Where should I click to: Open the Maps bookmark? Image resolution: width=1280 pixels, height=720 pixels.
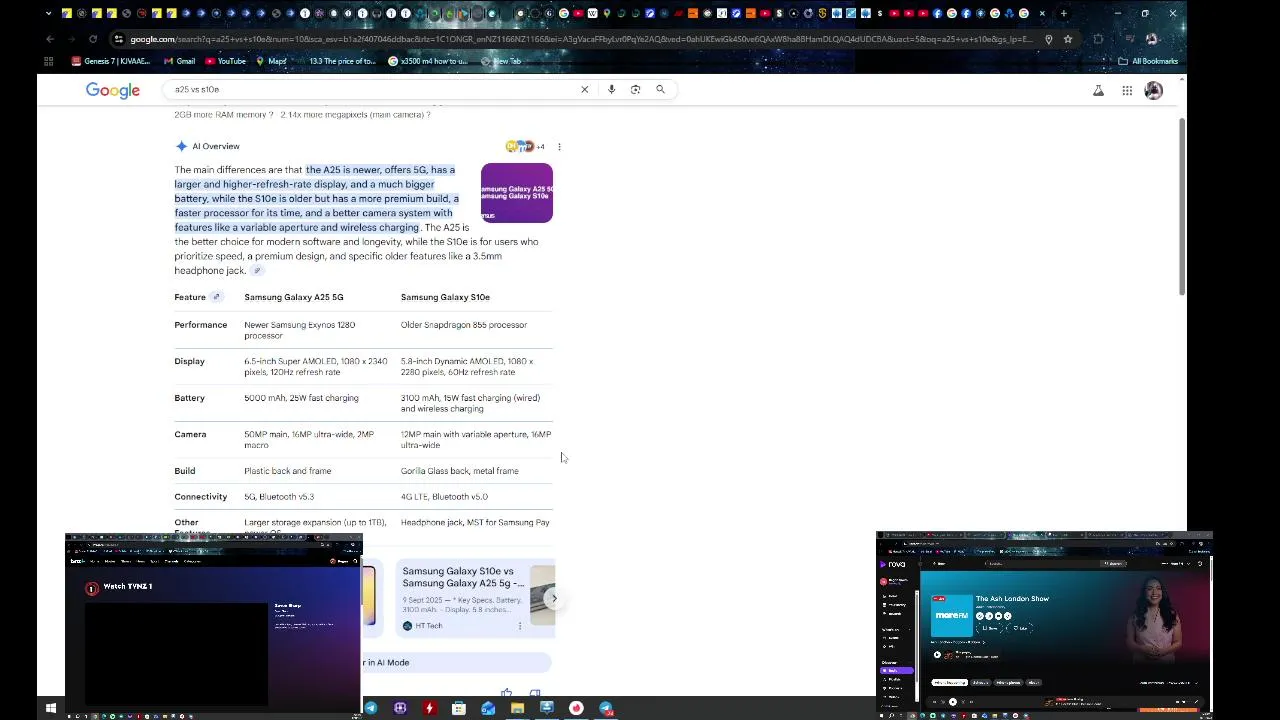pos(271,61)
